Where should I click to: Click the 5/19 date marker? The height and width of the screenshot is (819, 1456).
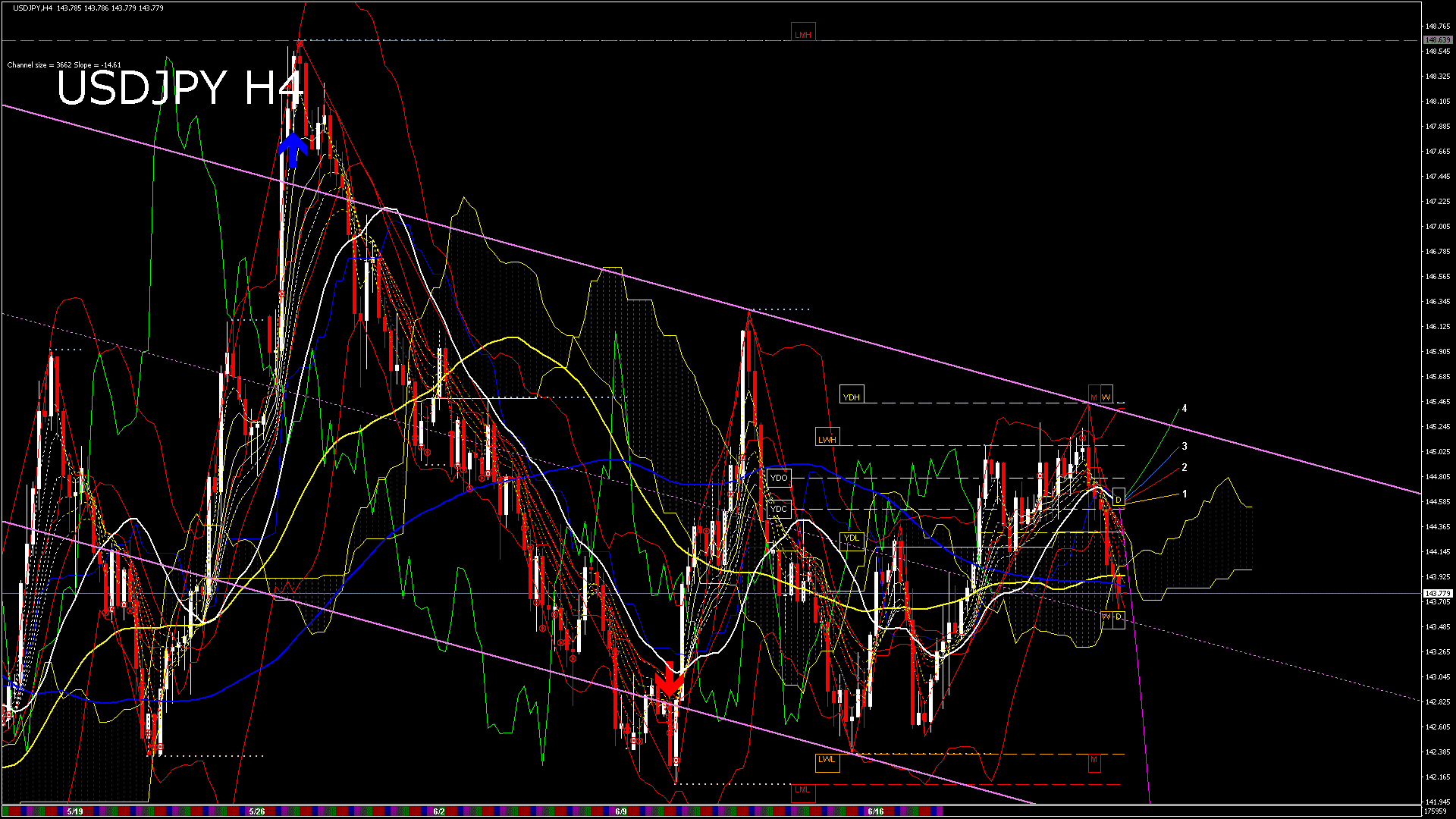click(75, 811)
